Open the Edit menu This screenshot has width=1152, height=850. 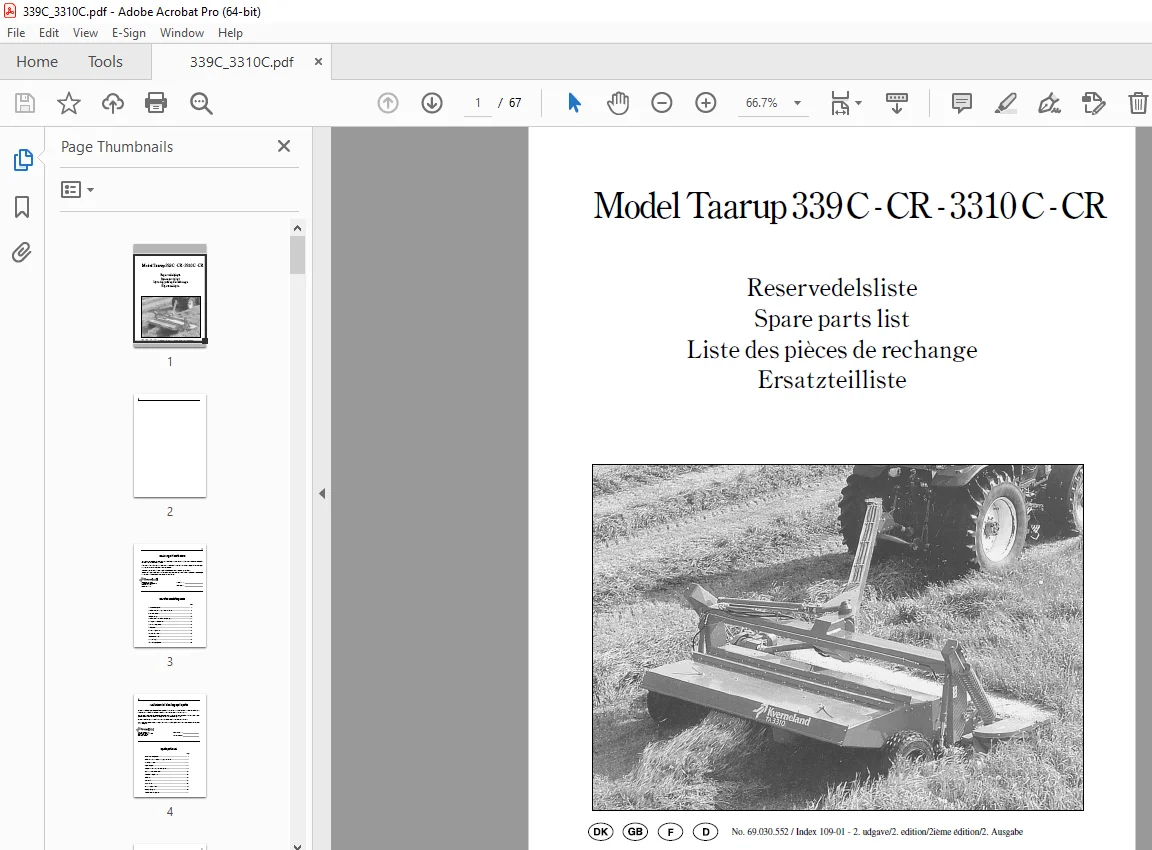pyautogui.click(x=48, y=33)
